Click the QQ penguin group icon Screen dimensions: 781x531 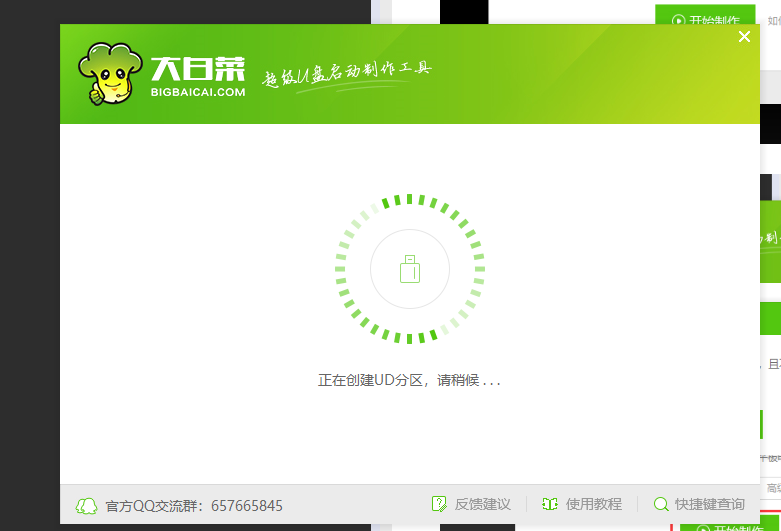pos(87,506)
